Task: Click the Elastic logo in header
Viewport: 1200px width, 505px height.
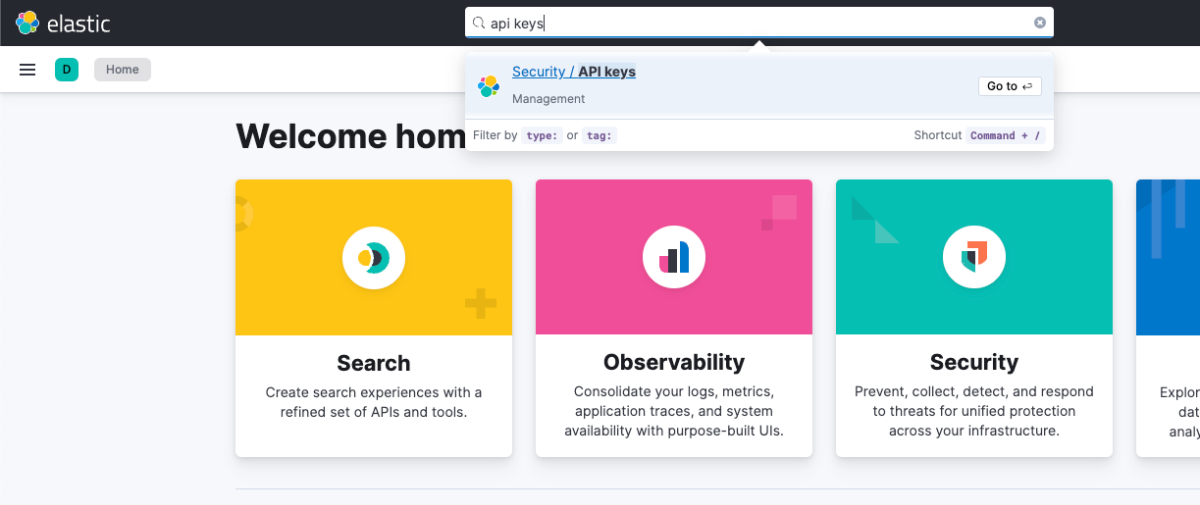Action: coord(62,23)
